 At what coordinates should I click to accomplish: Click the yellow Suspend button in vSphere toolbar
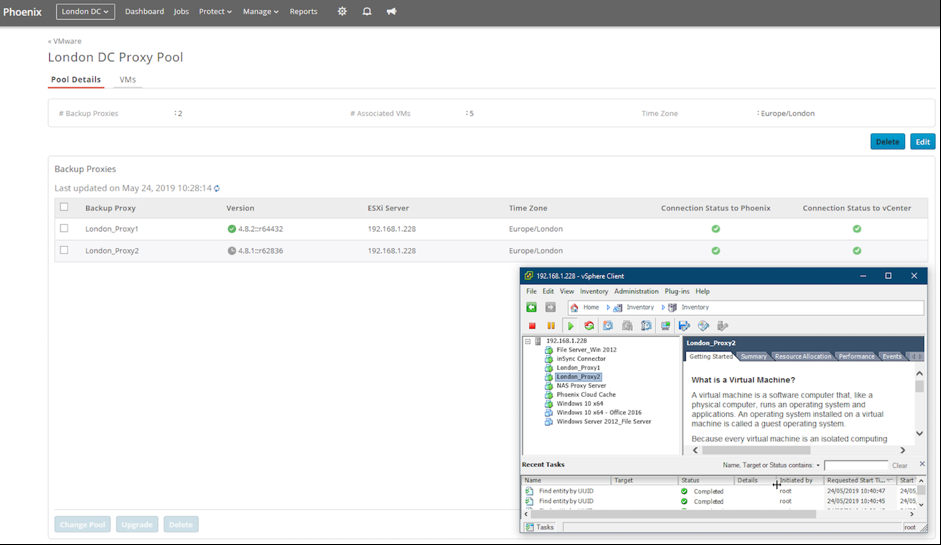click(551, 326)
